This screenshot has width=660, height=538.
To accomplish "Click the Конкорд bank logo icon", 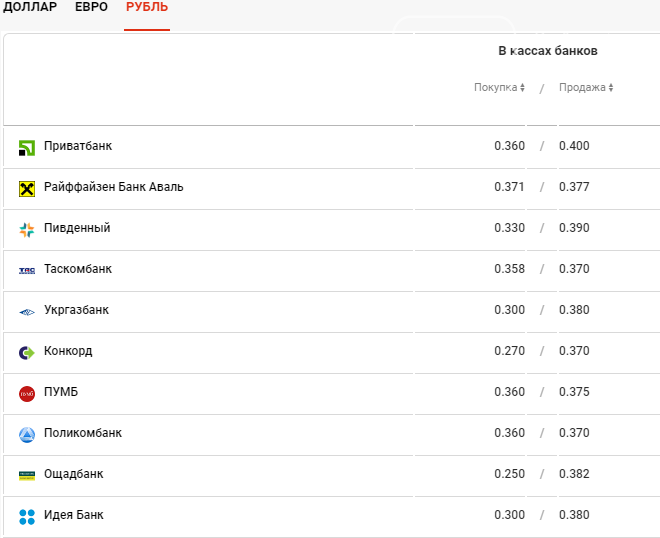I will coord(27,352).
